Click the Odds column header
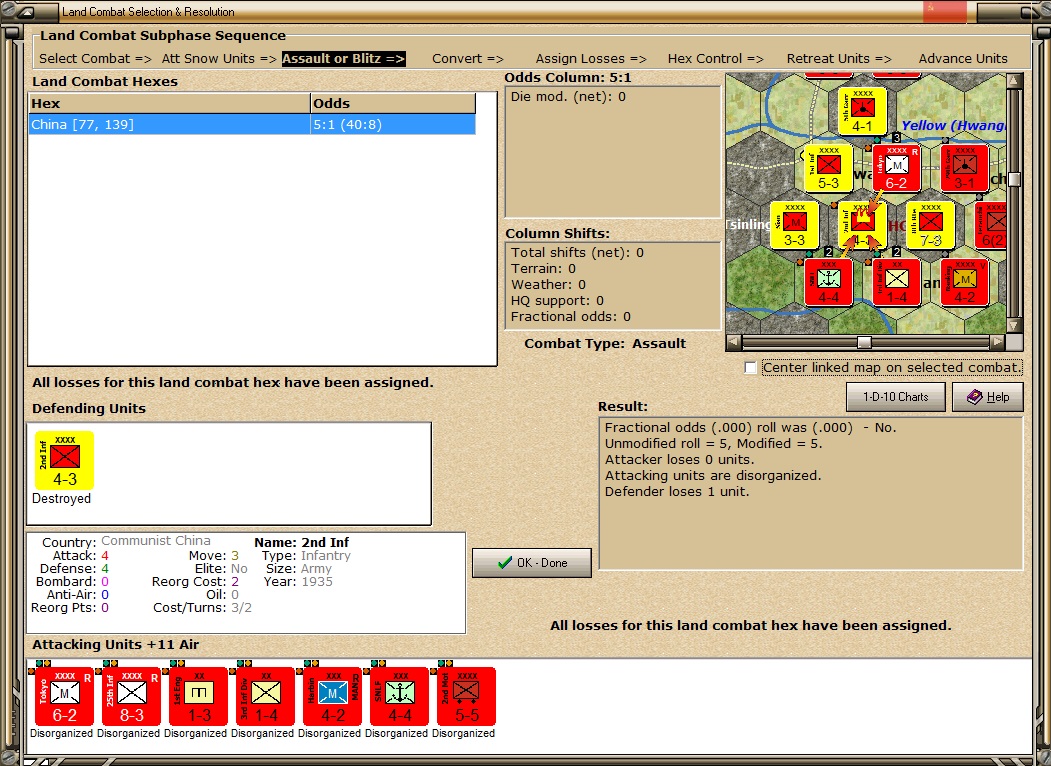 (x=393, y=103)
